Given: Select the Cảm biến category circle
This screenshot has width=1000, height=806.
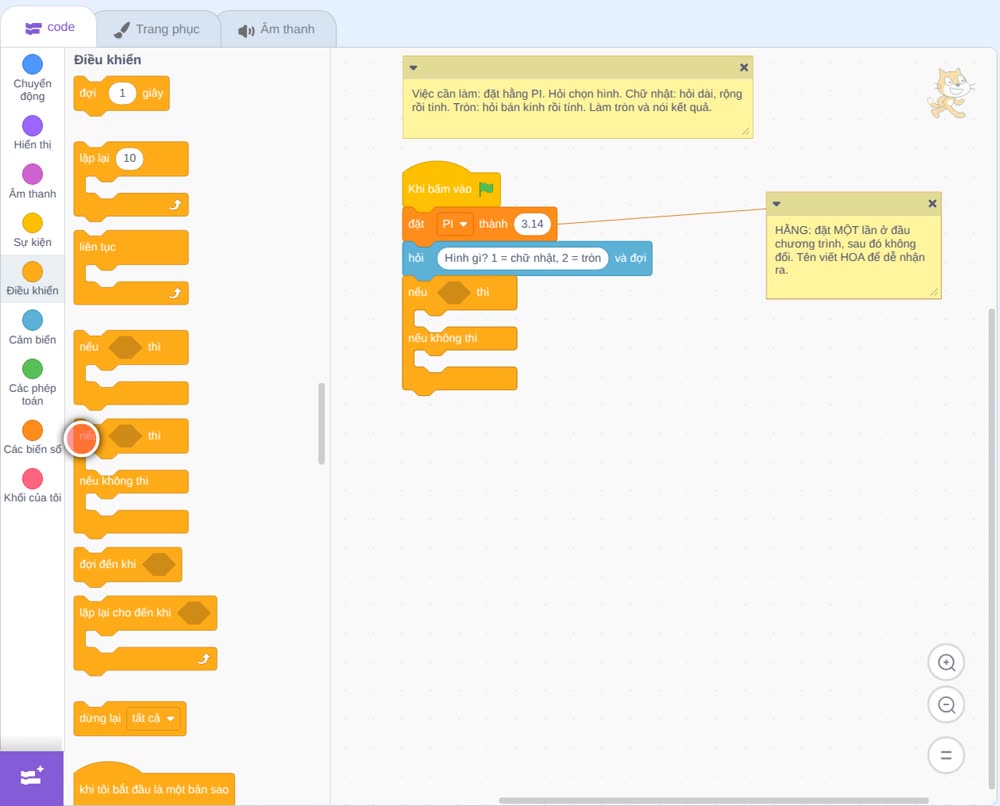Looking at the screenshot, I should point(33,320).
